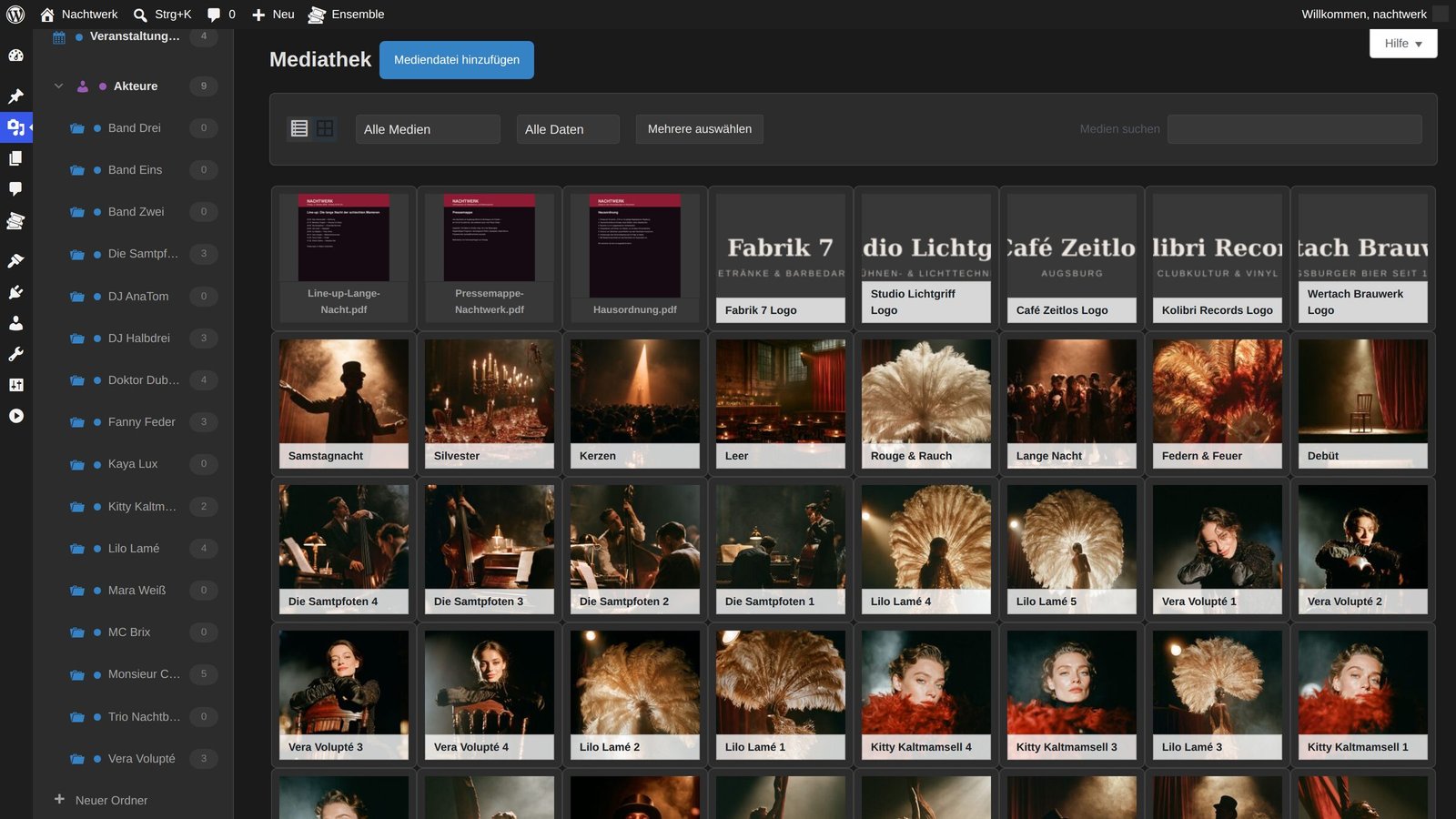This screenshot has width=1456, height=819.
Task: Select the Samstagnacht image thumbnail
Action: (x=344, y=404)
